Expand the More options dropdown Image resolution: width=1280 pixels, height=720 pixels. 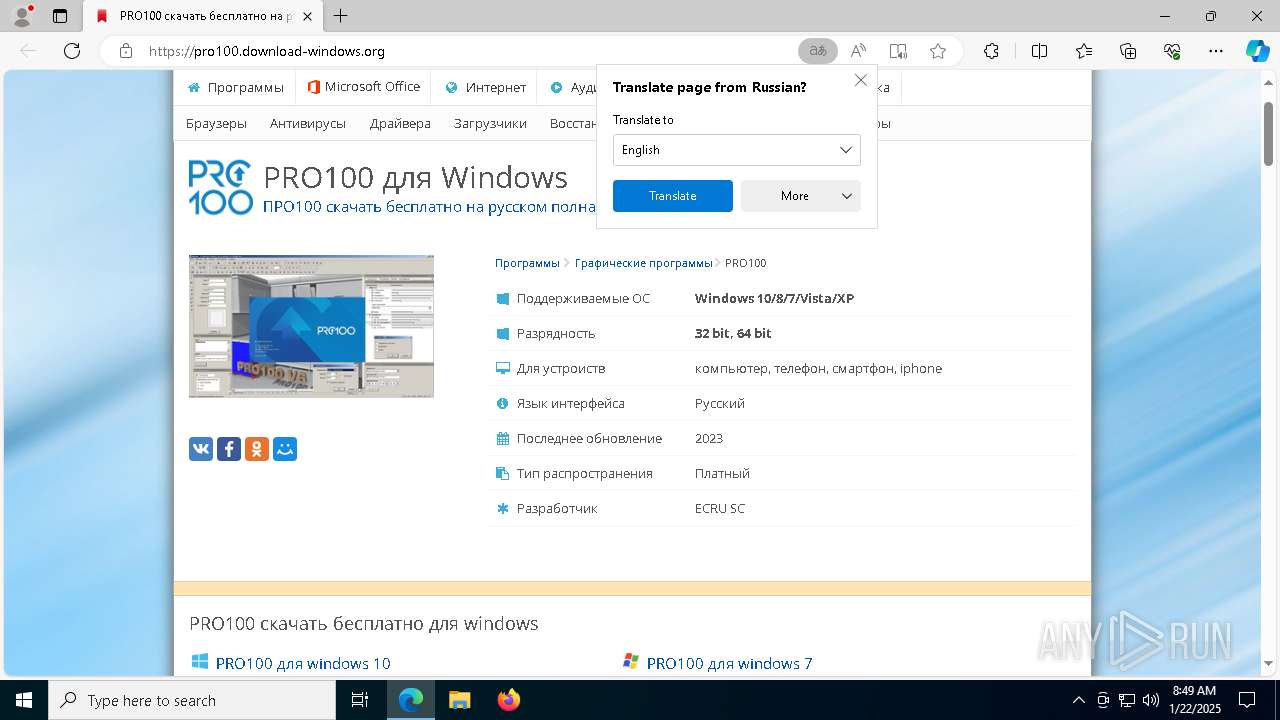[801, 196]
